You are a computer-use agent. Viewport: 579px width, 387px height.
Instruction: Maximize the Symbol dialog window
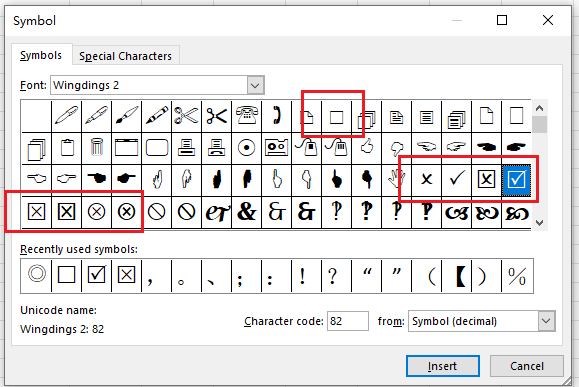(x=501, y=20)
